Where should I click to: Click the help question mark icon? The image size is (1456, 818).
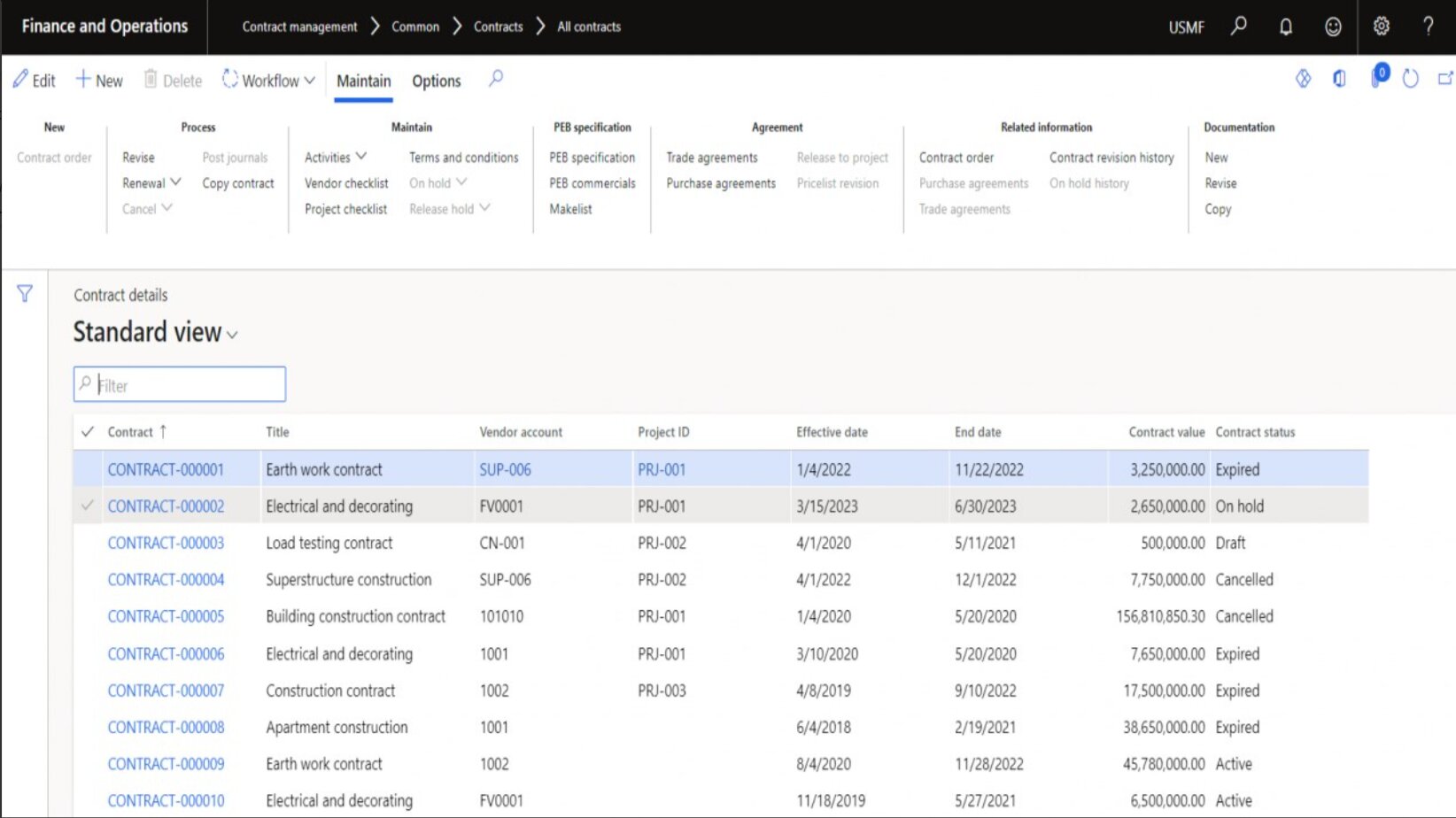click(1428, 27)
